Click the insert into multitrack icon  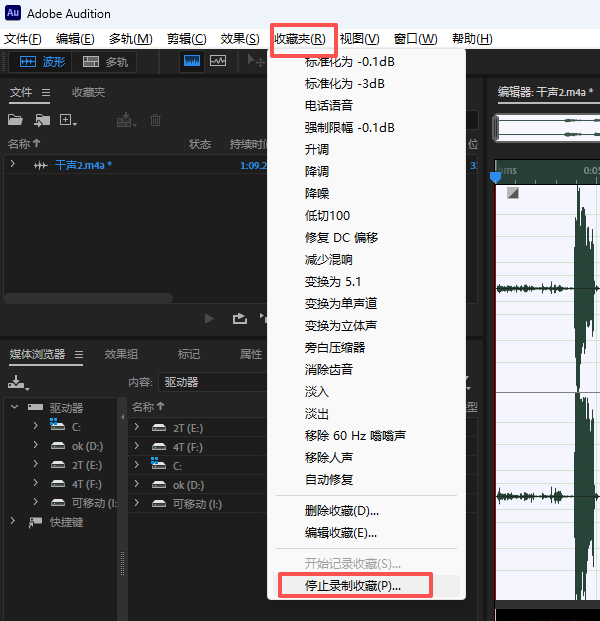point(126,120)
